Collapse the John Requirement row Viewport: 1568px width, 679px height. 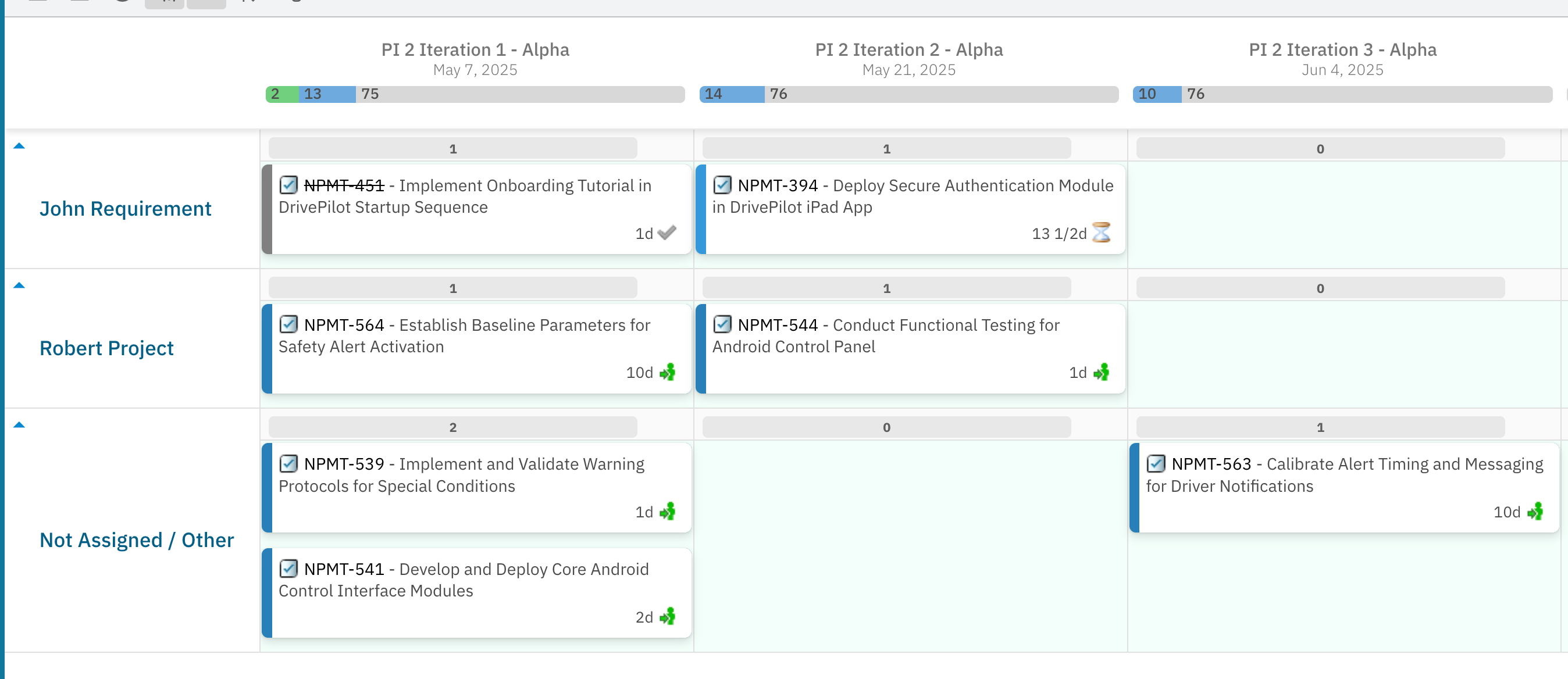pos(19,146)
